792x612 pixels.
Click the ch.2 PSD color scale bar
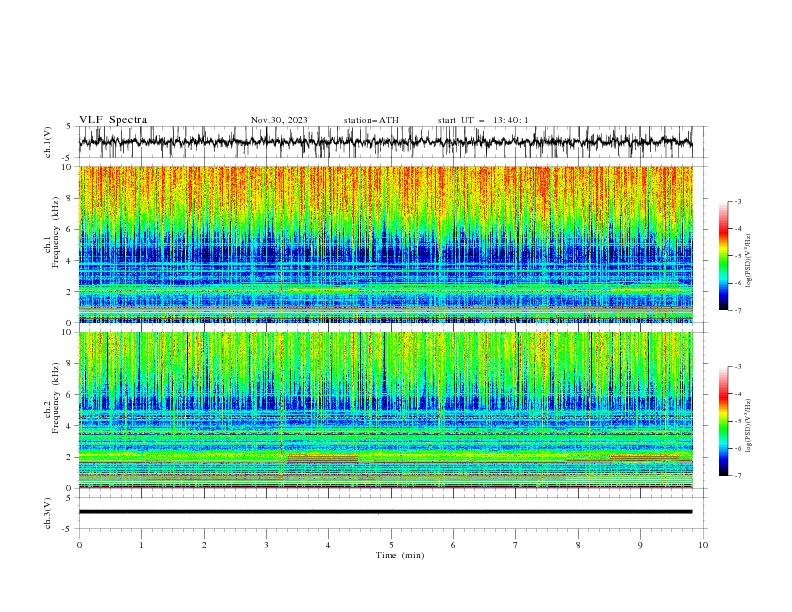[723, 421]
